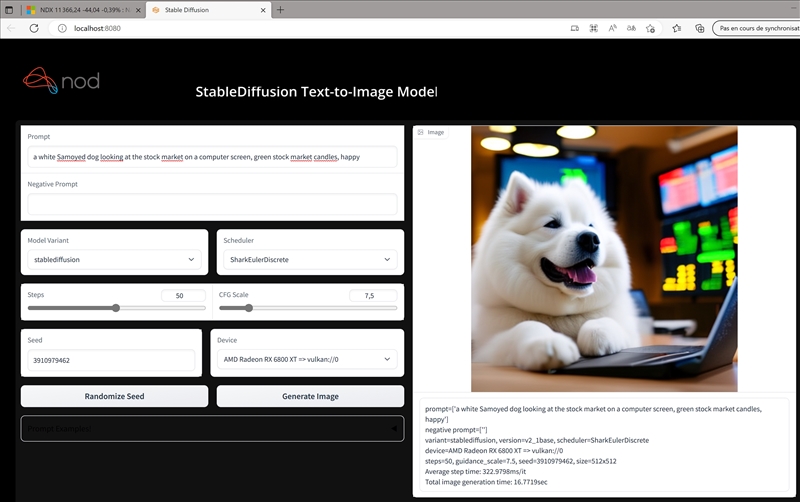Close the Stable Diffusion tab
800x502 pixels.
pos(263,9)
